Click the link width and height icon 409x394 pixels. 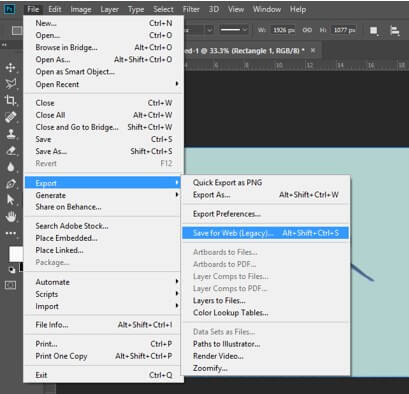point(307,30)
